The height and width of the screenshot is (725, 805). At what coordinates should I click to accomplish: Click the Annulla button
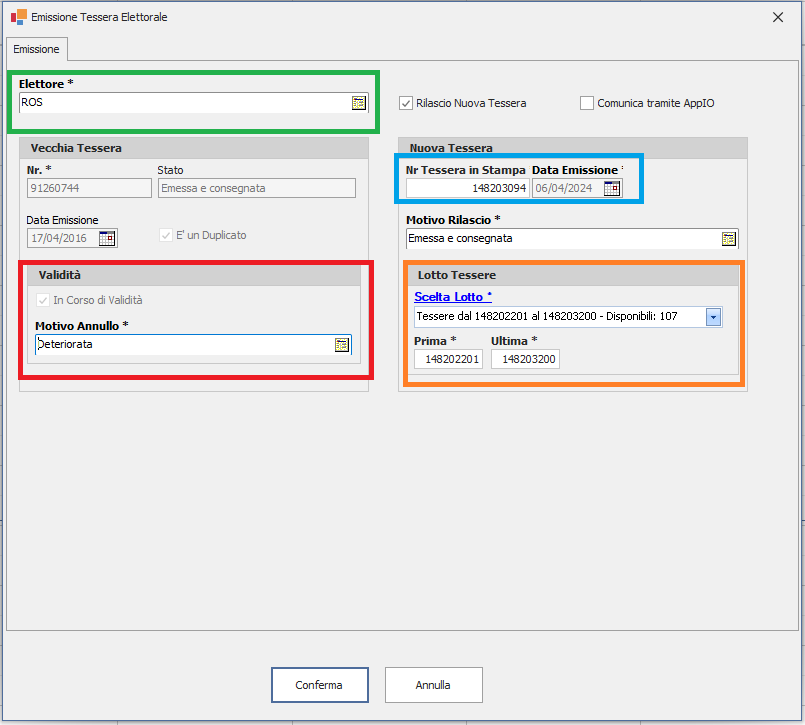433,685
